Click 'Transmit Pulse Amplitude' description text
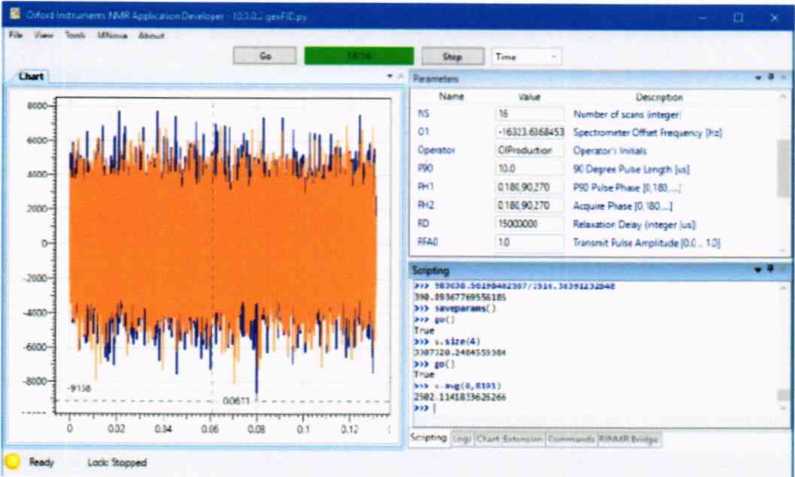795x477 pixels. [x=646, y=243]
